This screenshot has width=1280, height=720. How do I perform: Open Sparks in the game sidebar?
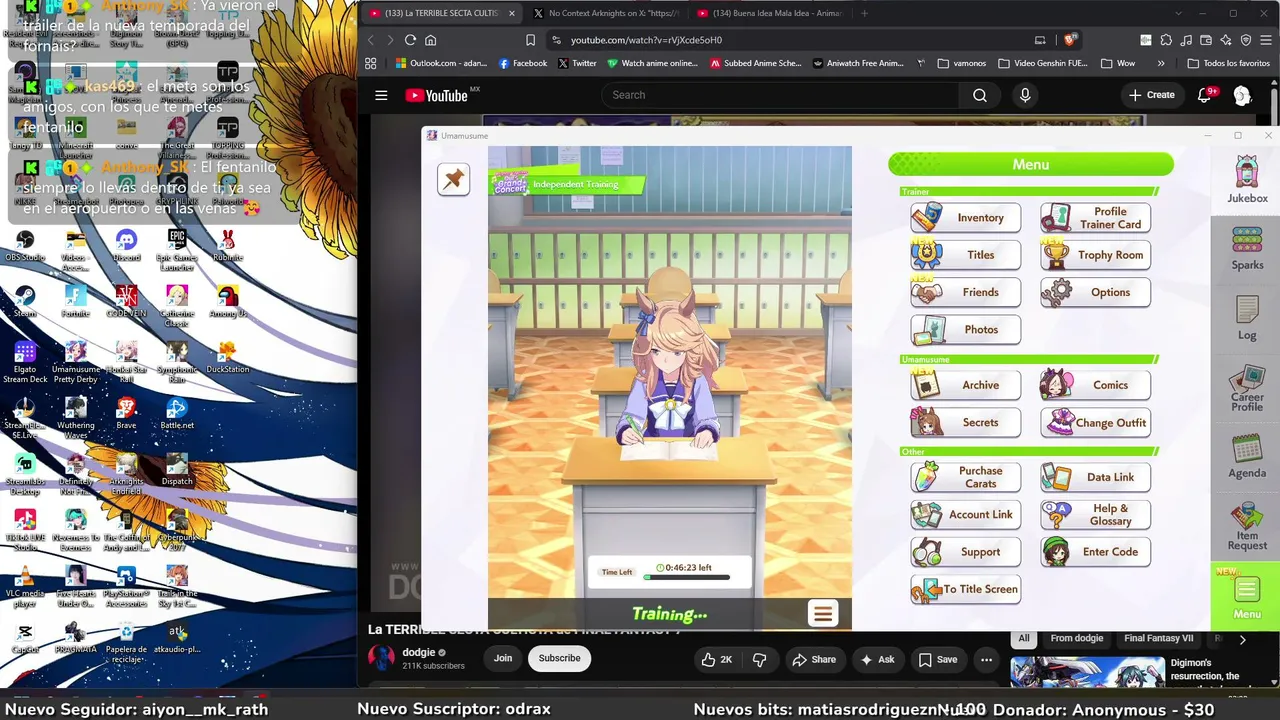coord(1247,249)
